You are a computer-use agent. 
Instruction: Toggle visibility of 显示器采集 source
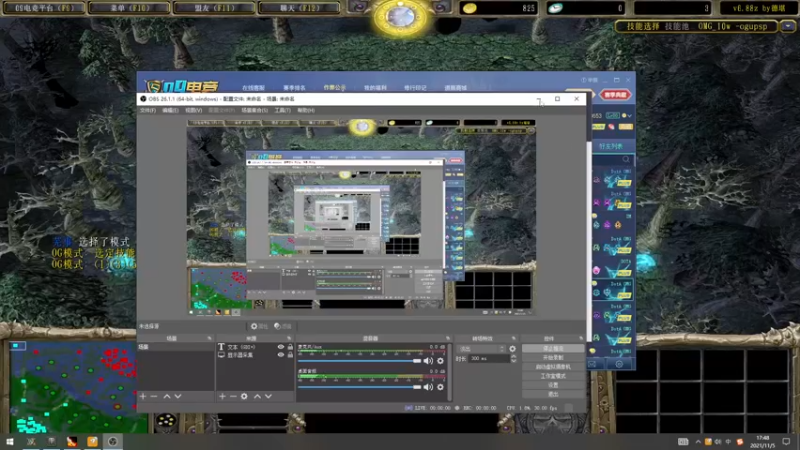pyautogui.click(x=281, y=355)
